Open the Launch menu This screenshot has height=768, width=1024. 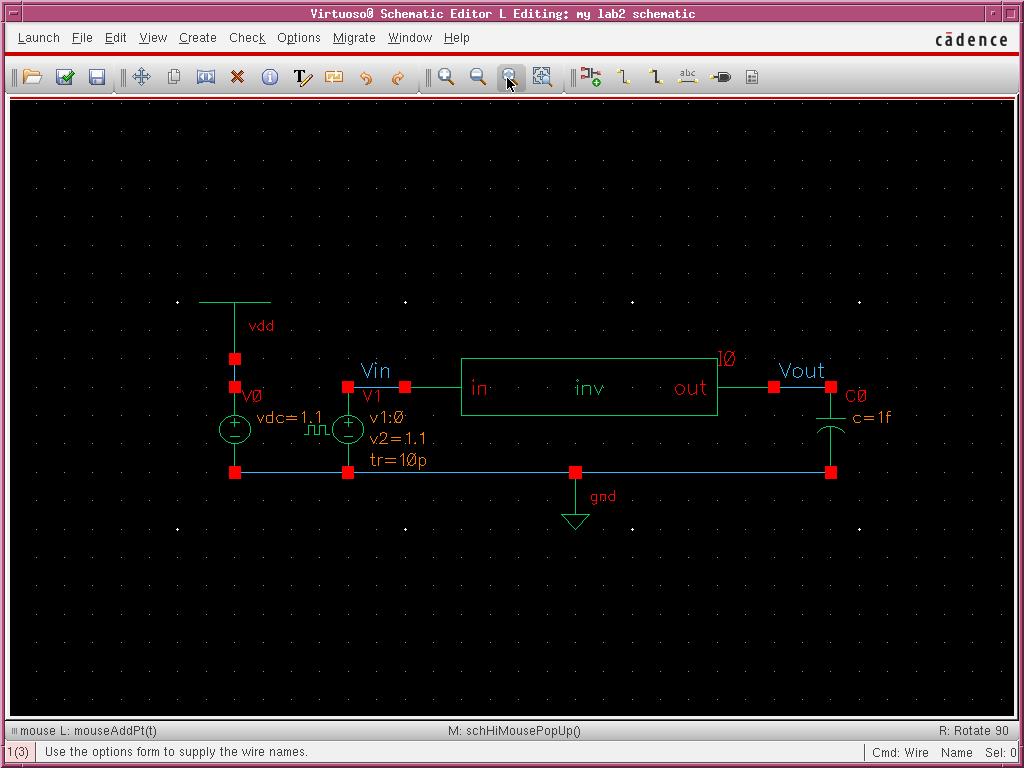[39, 38]
